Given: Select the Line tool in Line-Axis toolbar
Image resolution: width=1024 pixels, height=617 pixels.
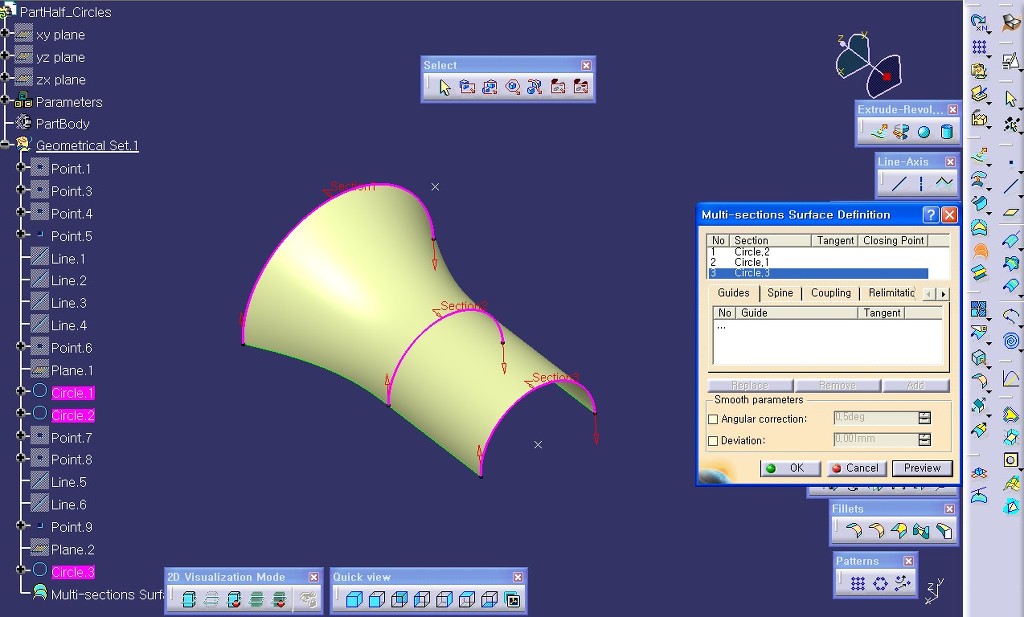Looking at the screenshot, I should tap(899, 183).
